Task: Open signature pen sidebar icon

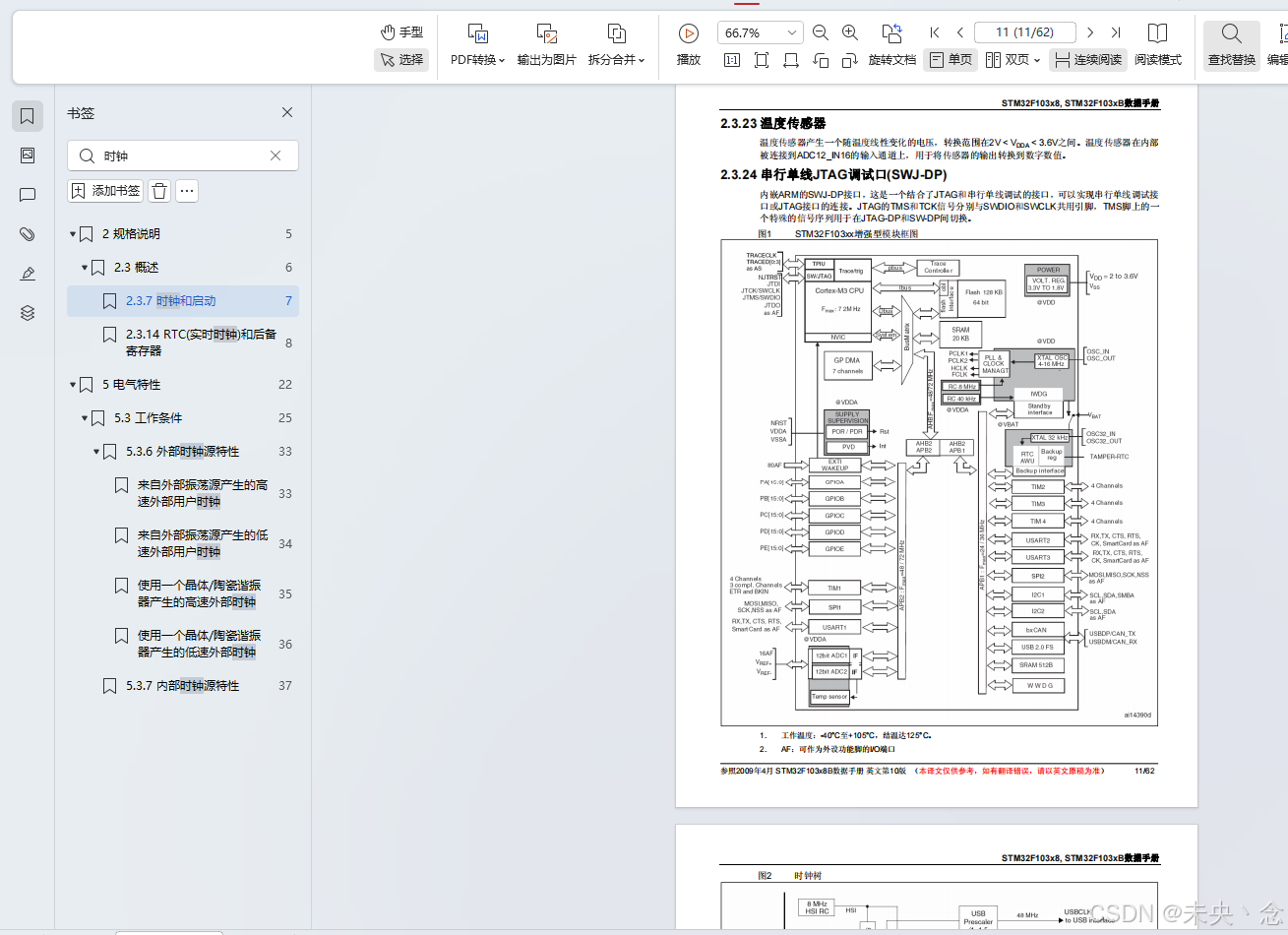Action: tap(28, 274)
